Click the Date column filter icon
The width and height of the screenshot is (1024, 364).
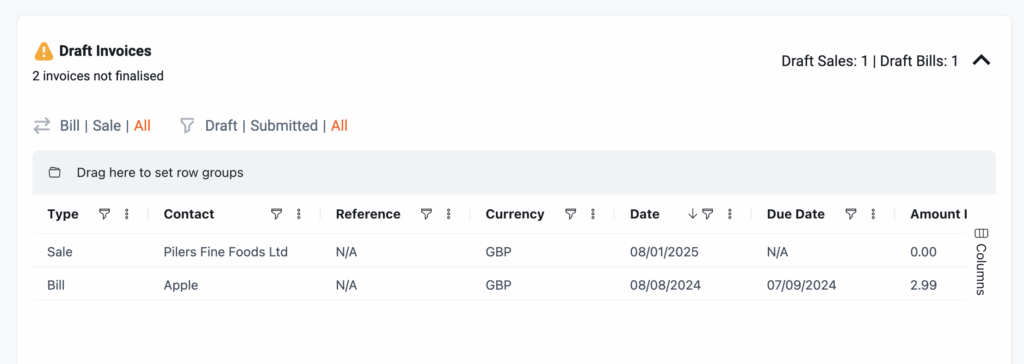(x=707, y=214)
